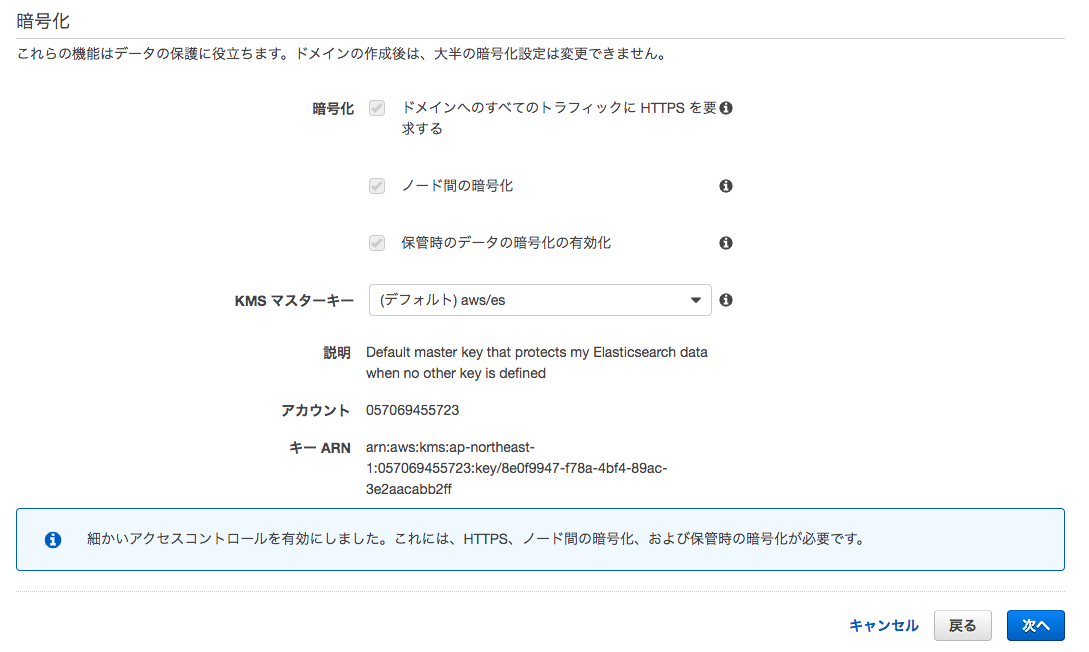This screenshot has height=652, width=1089.
Task: Toggle the 保管時のデータの暗号化の有効化 checkbox
Action: tap(377, 243)
